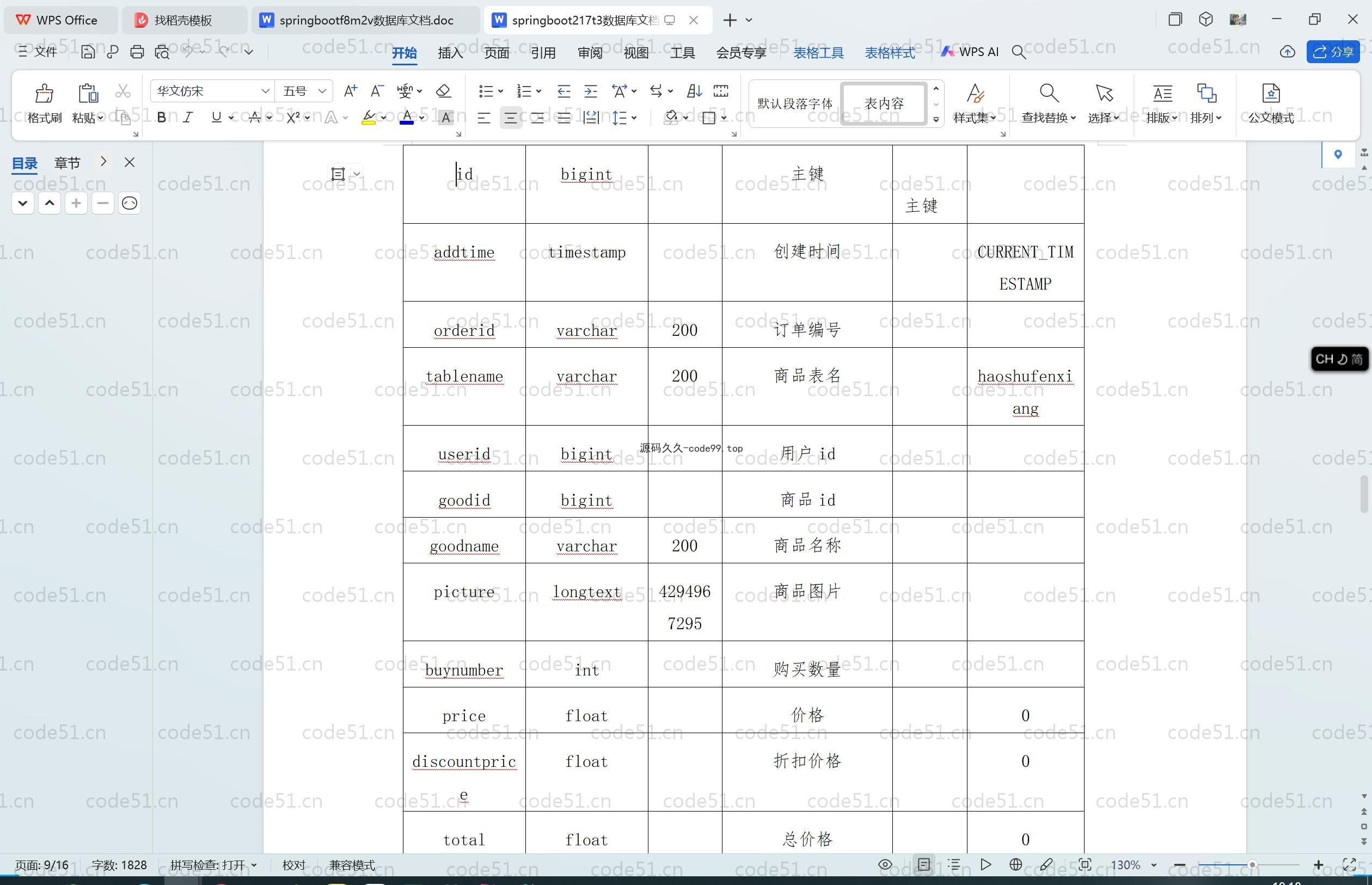Open the 章节 panel tab

click(x=68, y=163)
